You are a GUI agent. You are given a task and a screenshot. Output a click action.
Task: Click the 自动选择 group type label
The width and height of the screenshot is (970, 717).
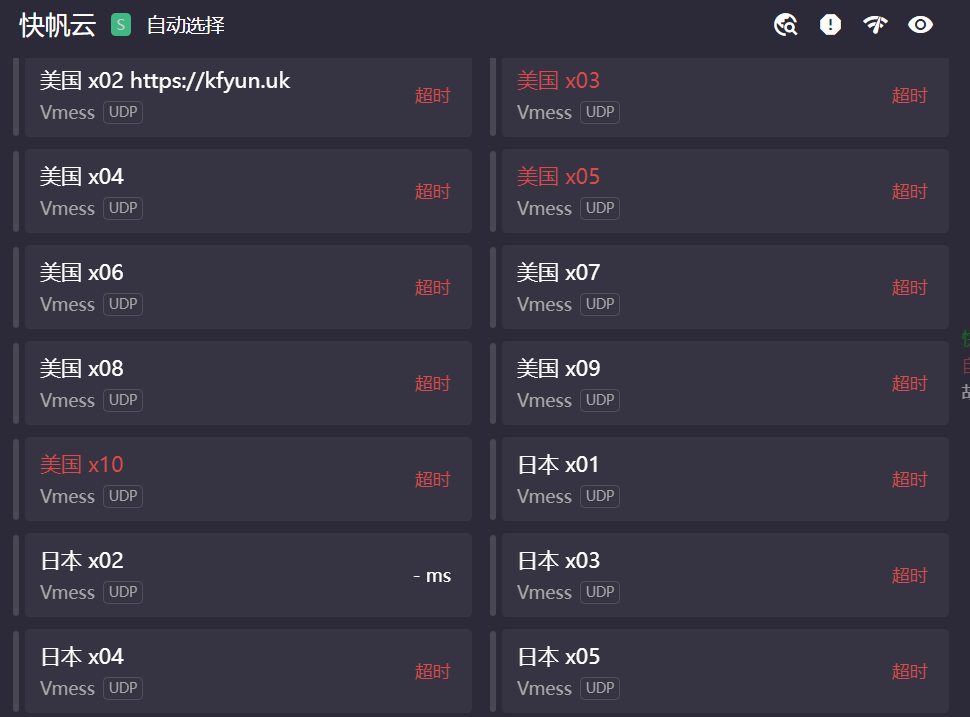(186, 25)
